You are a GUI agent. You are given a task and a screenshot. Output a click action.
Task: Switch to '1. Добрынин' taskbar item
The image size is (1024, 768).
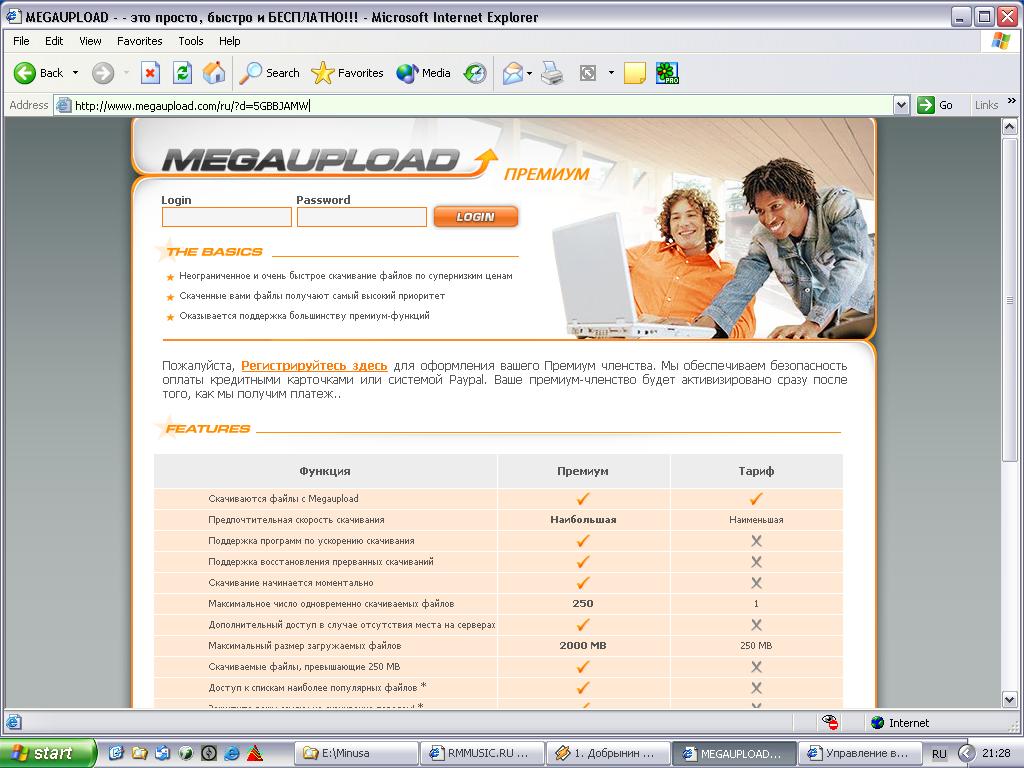(x=608, y=753)
